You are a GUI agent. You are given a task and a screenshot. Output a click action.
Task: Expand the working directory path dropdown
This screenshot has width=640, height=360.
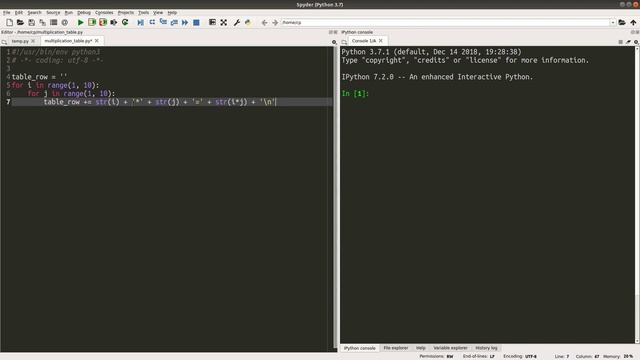[x=613, y=22]
